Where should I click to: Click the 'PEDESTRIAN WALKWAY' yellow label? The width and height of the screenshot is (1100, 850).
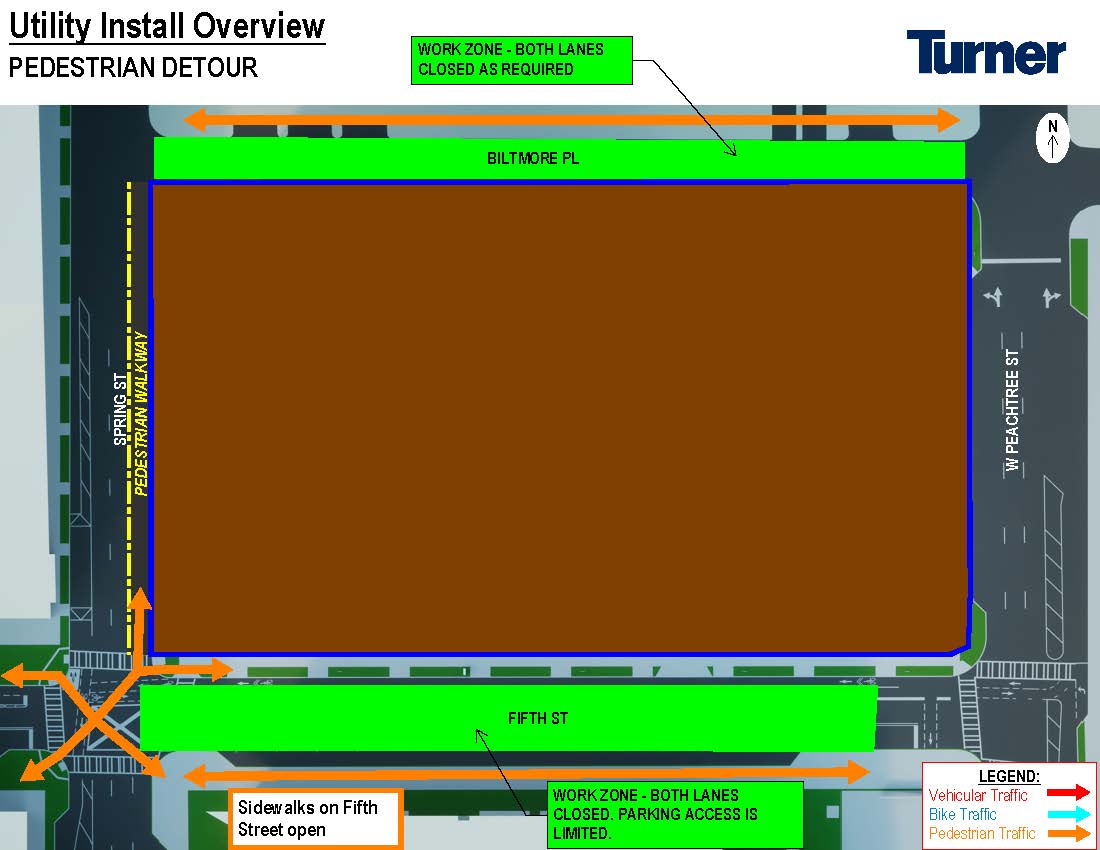pos(141,414)
